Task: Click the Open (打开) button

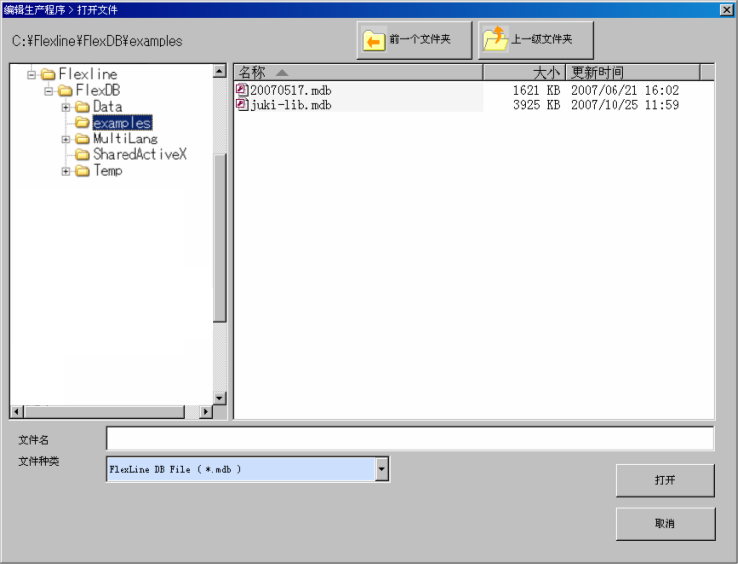Action: (x=665, y=480)
